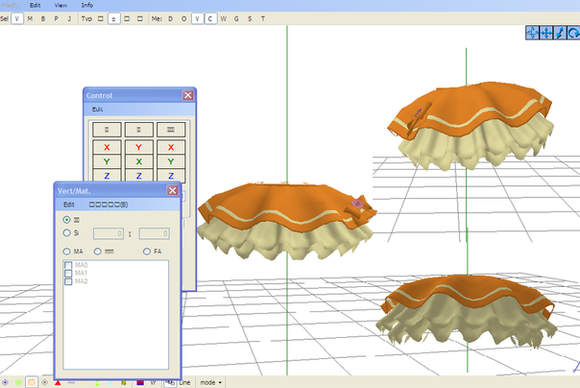
Task: Open the Edit menu in the top menu bar
Action: tap(35, 5)
